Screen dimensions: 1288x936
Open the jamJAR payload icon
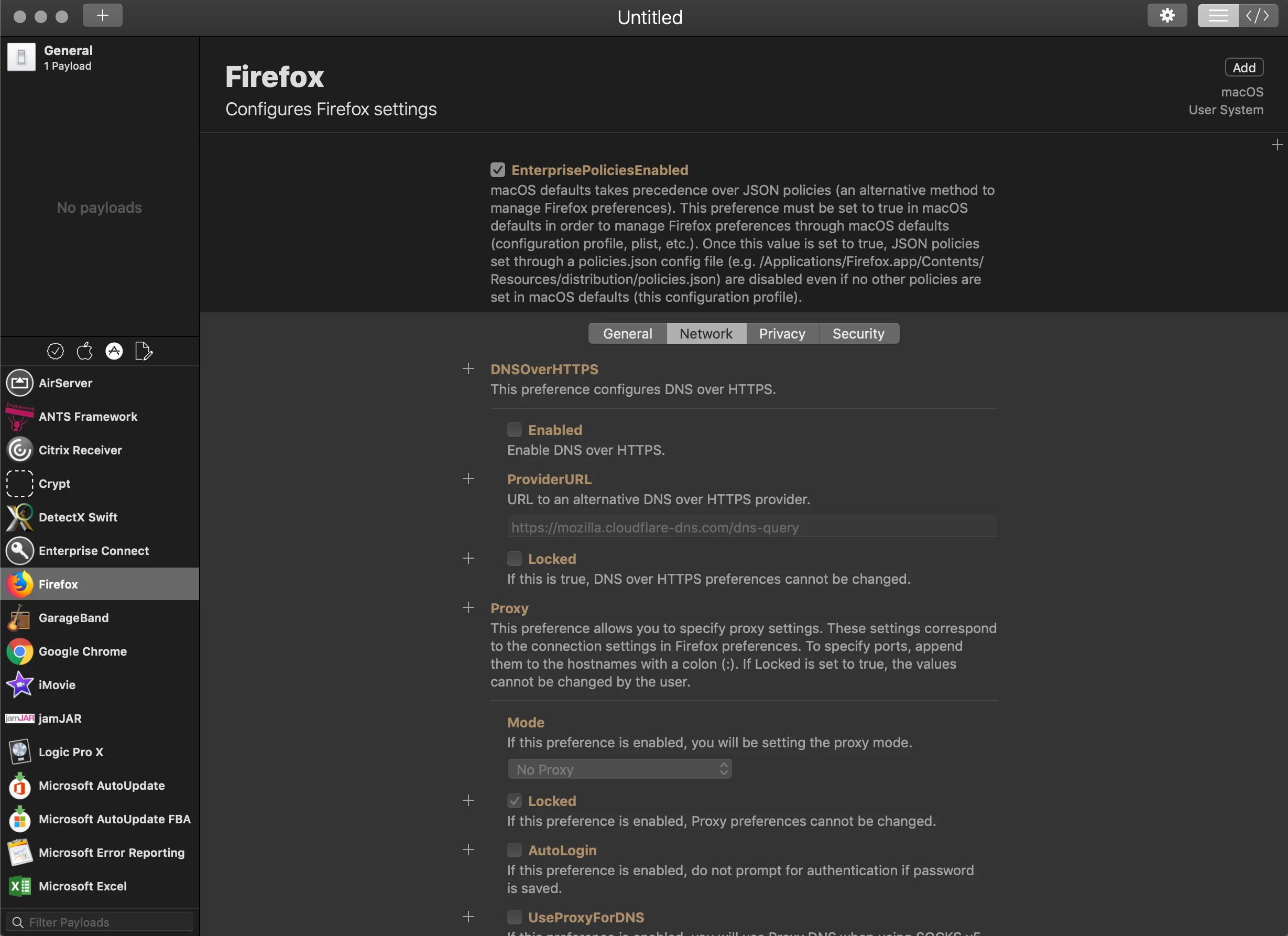(20, 718)
